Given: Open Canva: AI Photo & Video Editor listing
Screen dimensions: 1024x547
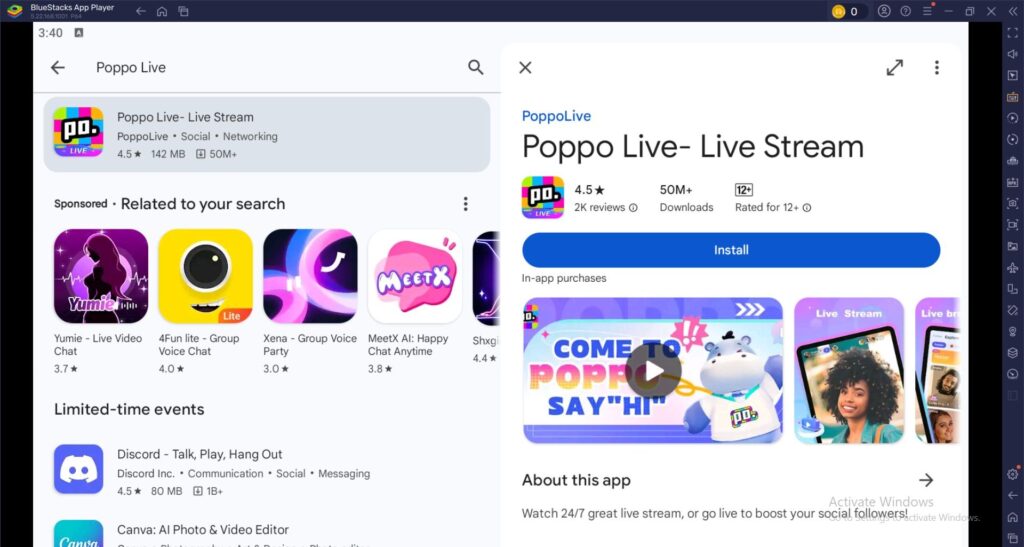Looking at the screenshot, I should point(266,533).
